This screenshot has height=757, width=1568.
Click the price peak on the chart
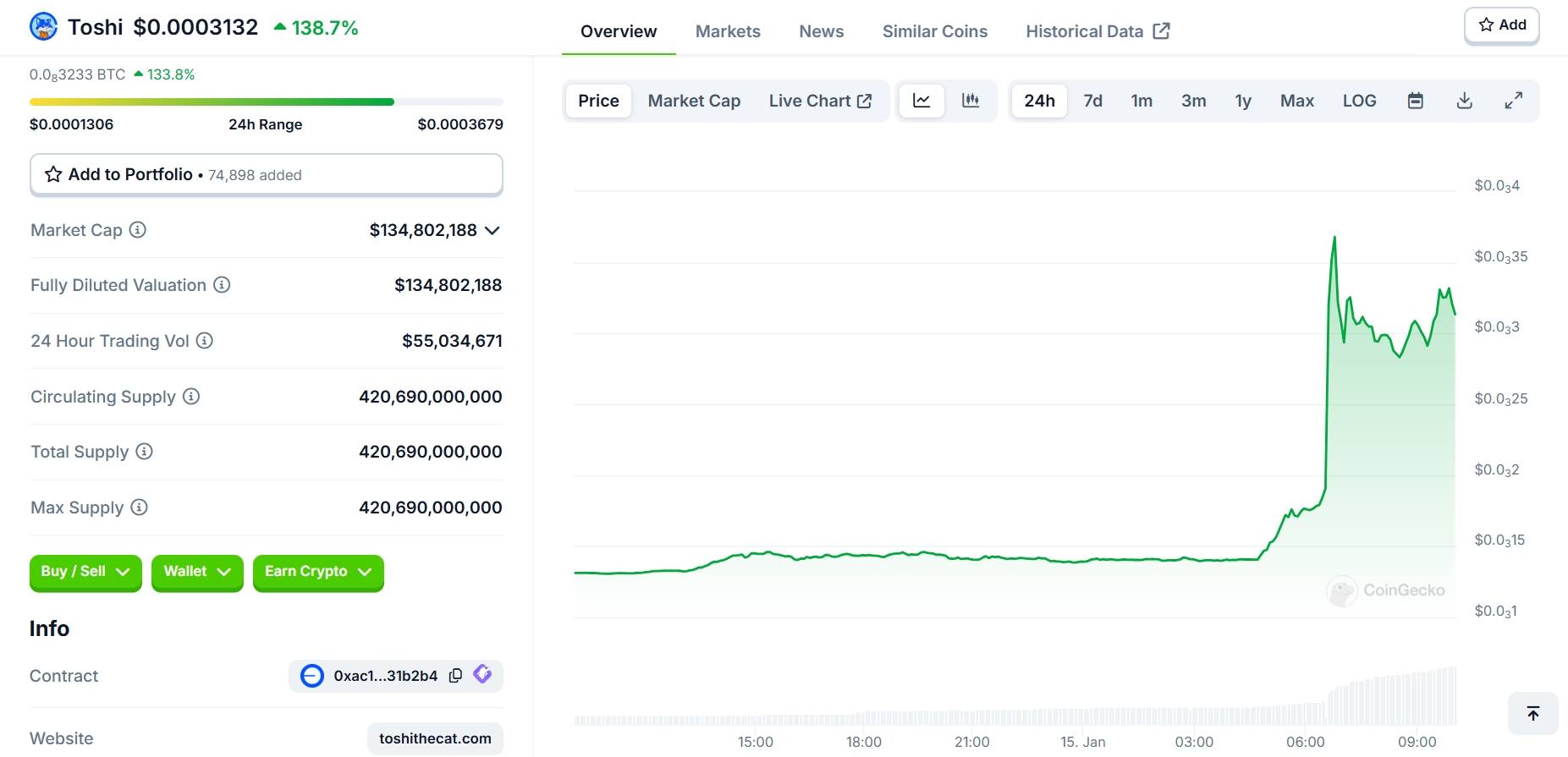click(1334, 239)
